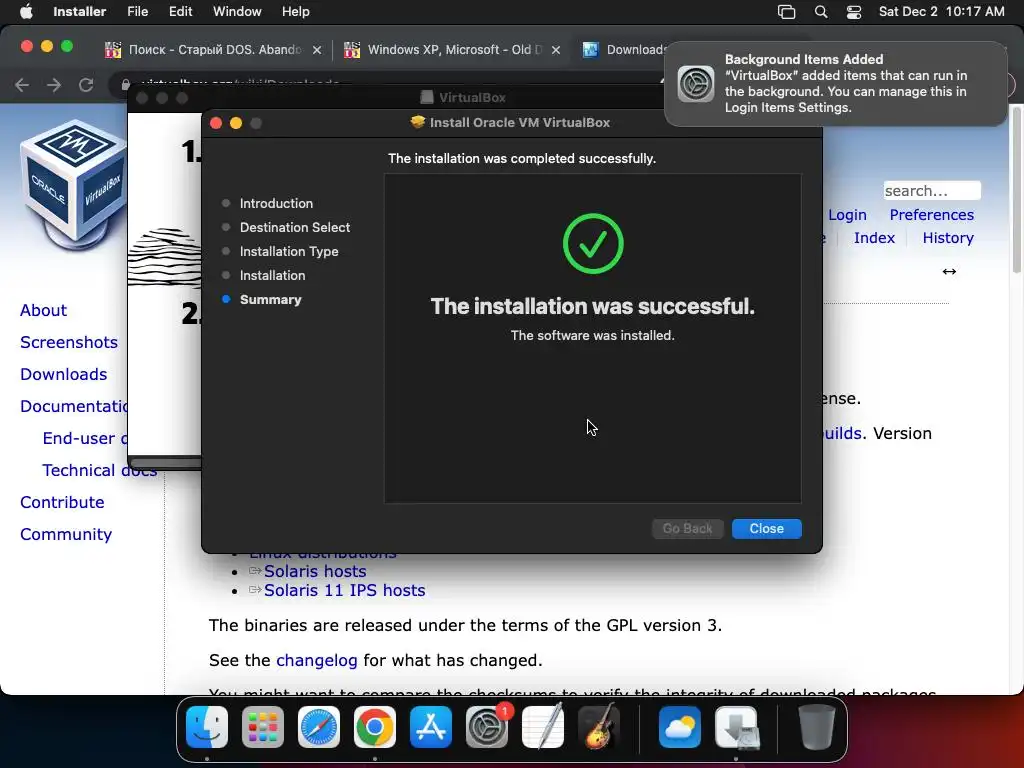Open the Edit menu
Image resolution: width=1024 pixels, height=768 pixels.
(180, 12)
